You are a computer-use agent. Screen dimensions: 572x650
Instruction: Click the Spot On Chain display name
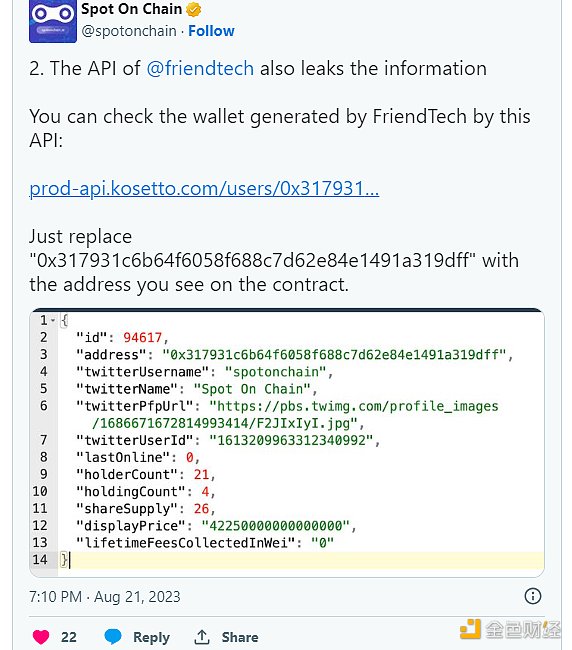[131, 9]
